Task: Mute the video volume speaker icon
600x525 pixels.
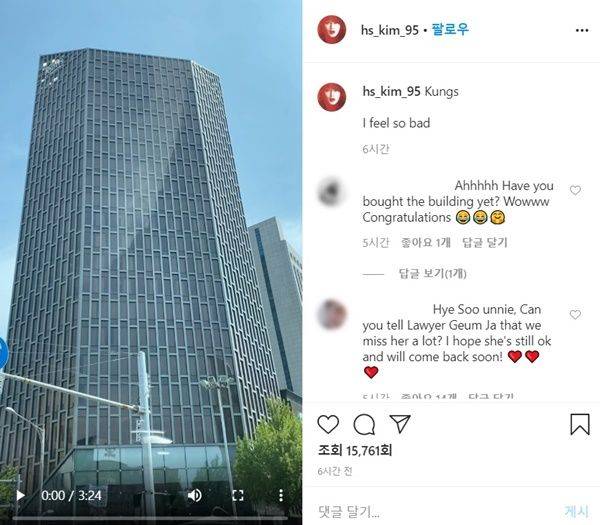Action: pyautogui.click(x=194, y=496)
